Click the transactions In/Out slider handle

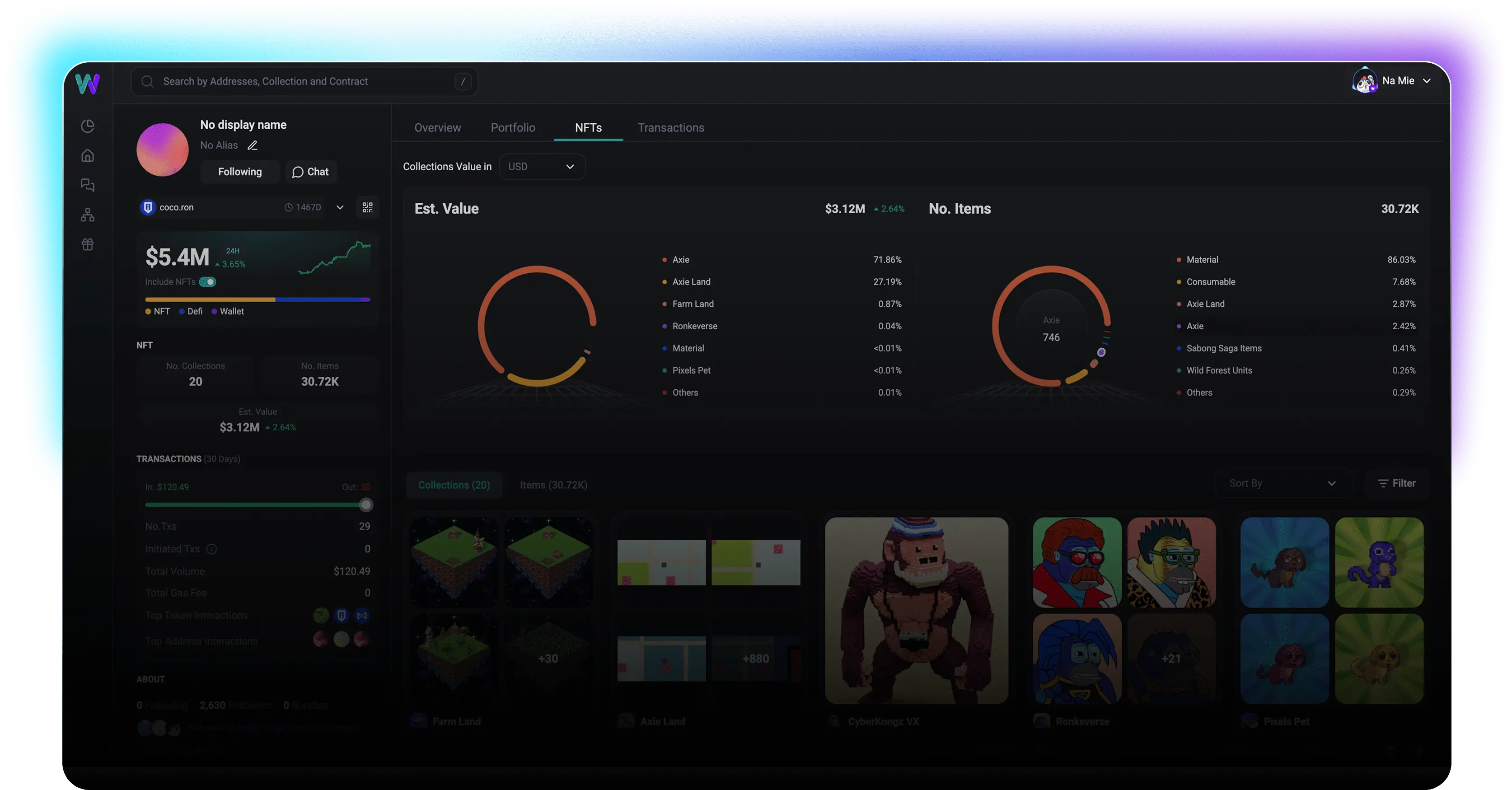[x=365, y=505]
